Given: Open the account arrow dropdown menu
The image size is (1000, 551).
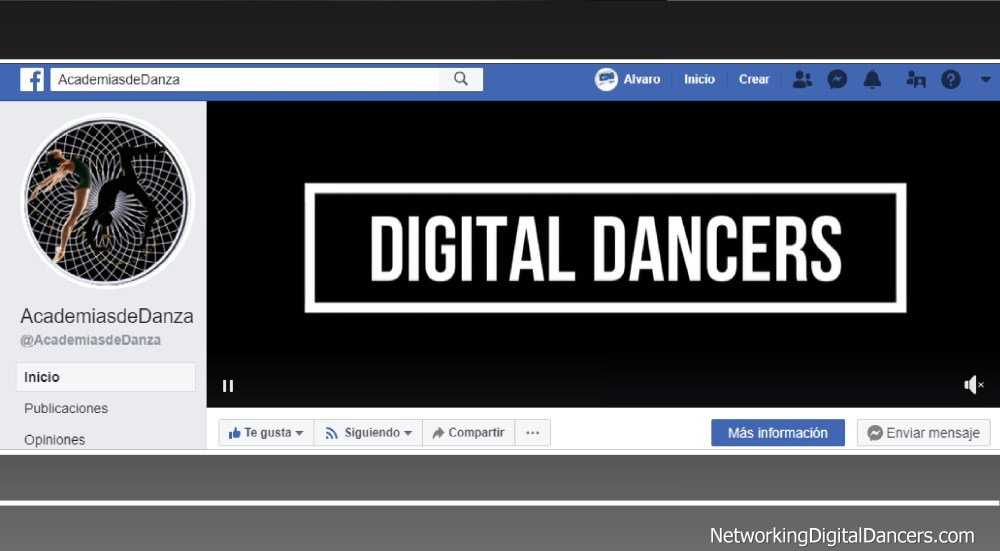Looking at the screenshot, I should click(985, 80).
